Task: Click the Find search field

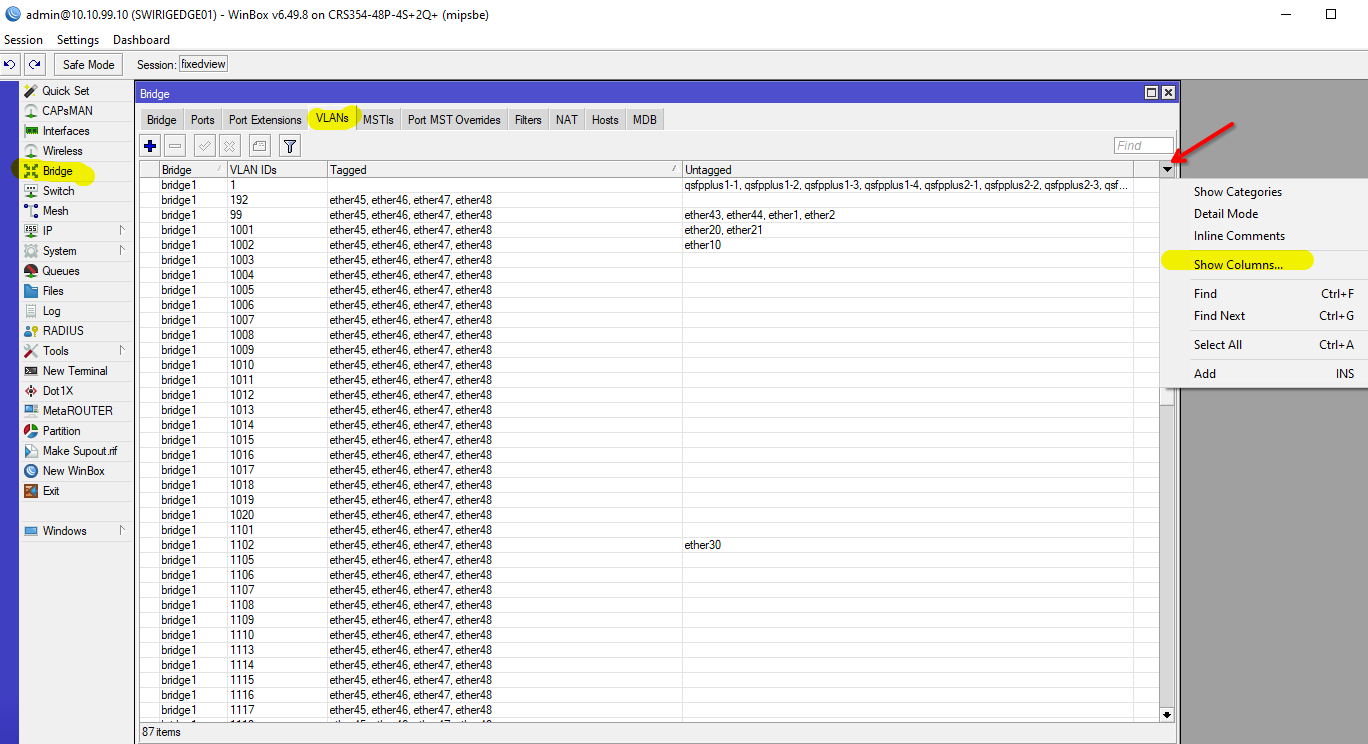Action: pyautogui.click(x=1143, y=146)
